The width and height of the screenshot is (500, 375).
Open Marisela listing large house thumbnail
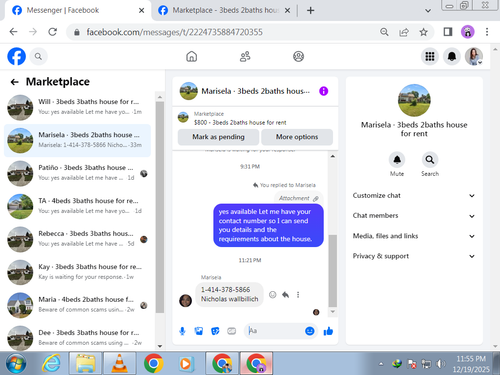(414, 100)
